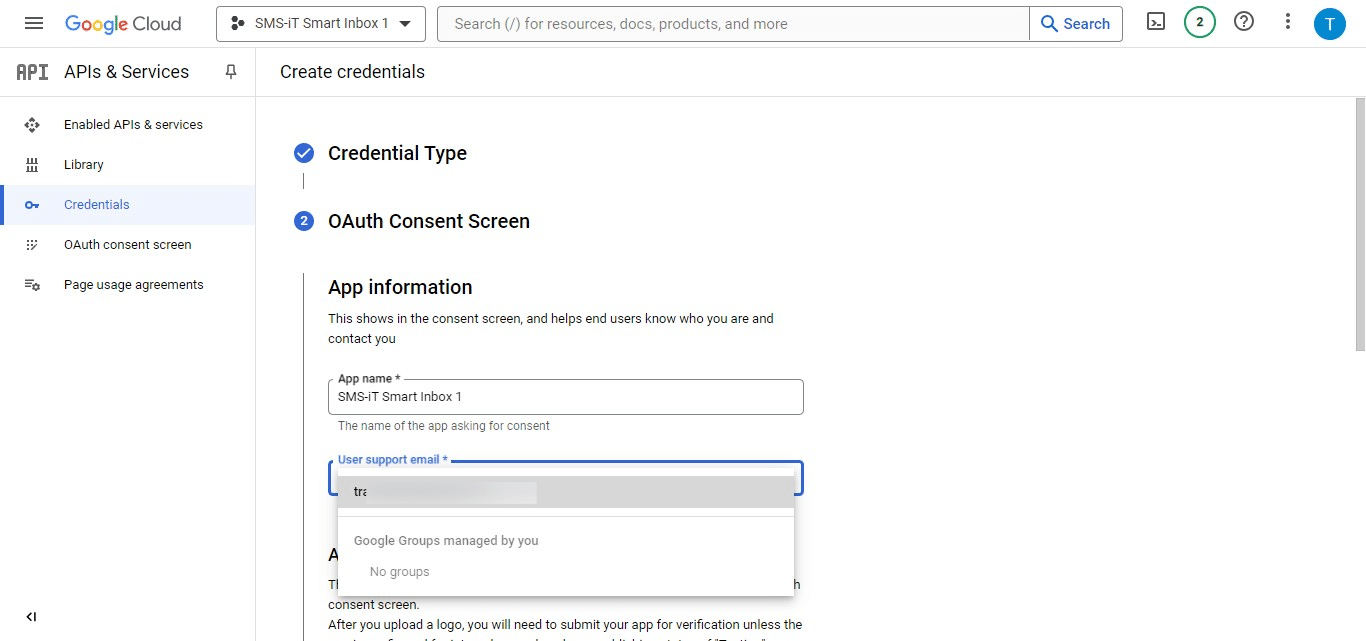Image resolution: width=1366 pixels, height=641 pixels.
Task: Open the main navigation hamburger menu
Action: pyautogui.click(x=33, y=23)
